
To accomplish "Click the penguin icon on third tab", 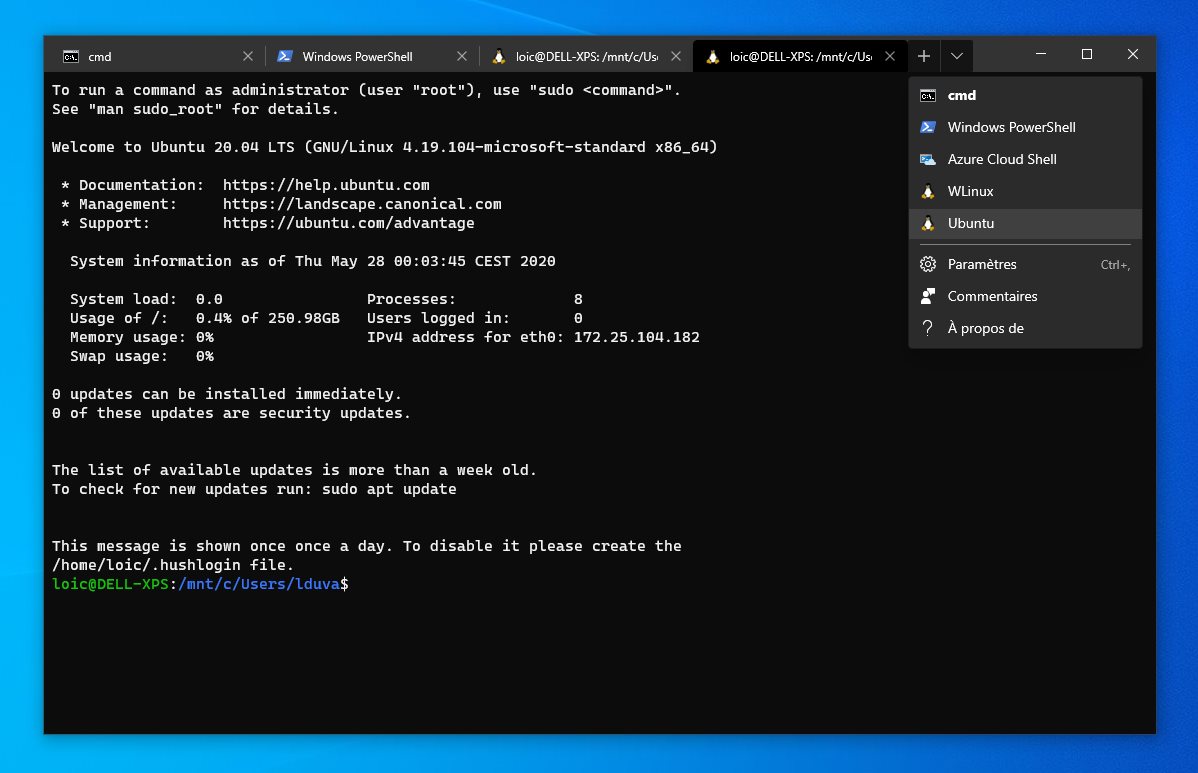I will coord(498,57).
